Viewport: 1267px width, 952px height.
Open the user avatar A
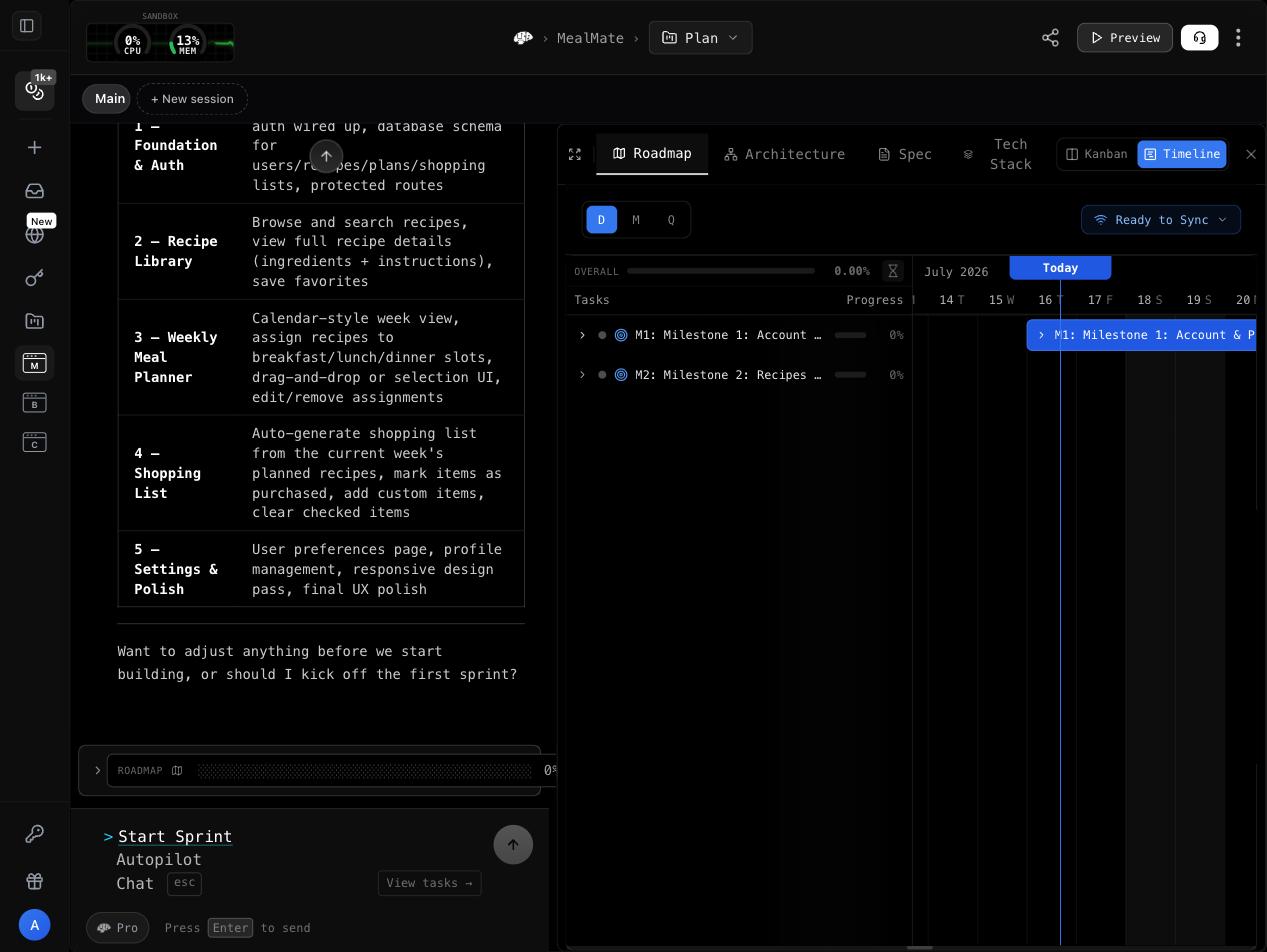click(35, 925)
